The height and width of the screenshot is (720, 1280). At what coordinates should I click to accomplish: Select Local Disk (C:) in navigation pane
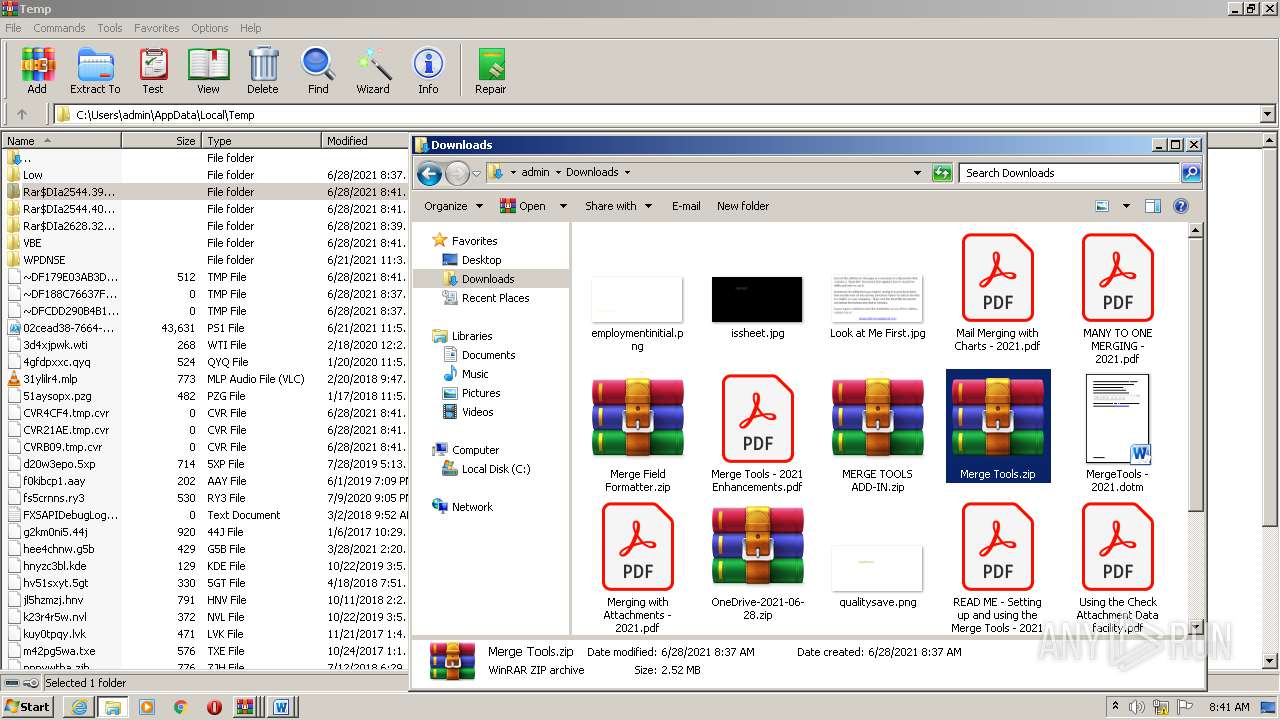[496, 469]
